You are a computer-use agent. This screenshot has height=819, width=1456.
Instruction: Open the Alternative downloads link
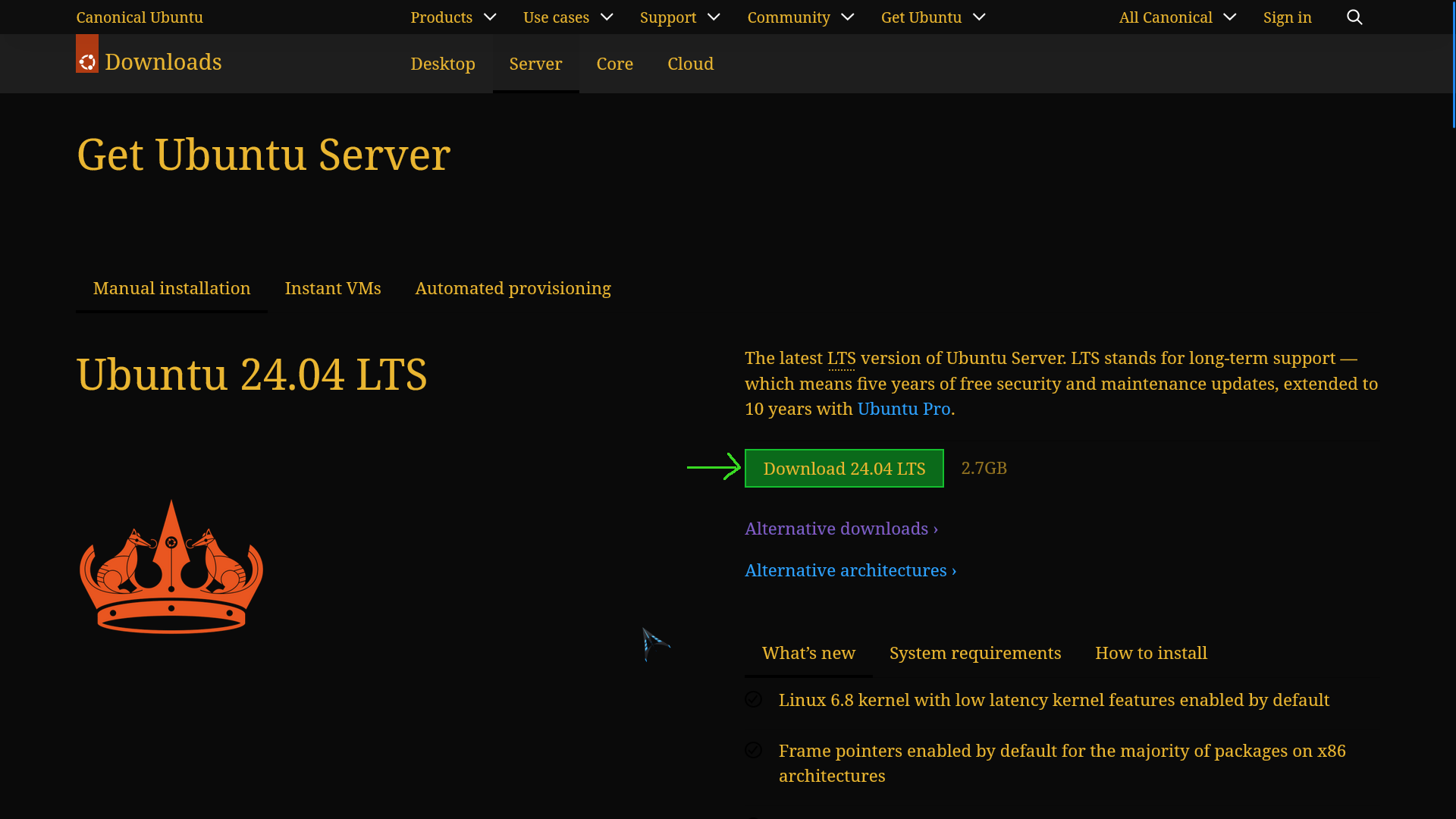pos(841,529)
